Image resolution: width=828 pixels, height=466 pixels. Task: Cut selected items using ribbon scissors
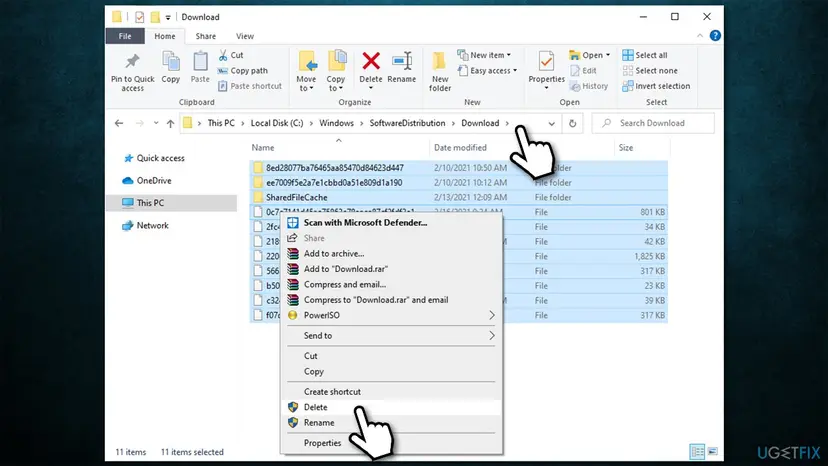(x=231, y=55)
